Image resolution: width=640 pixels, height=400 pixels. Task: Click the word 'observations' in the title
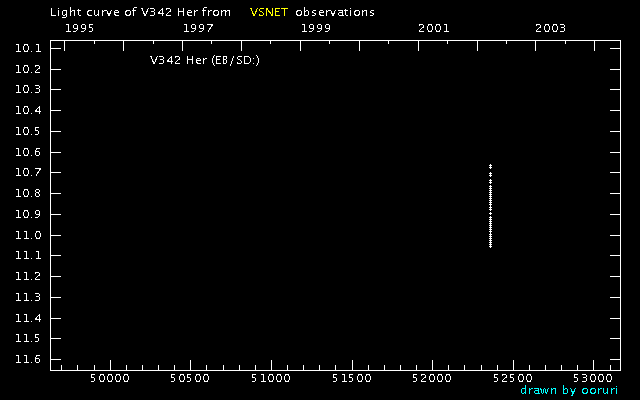[x=335, y=12]
